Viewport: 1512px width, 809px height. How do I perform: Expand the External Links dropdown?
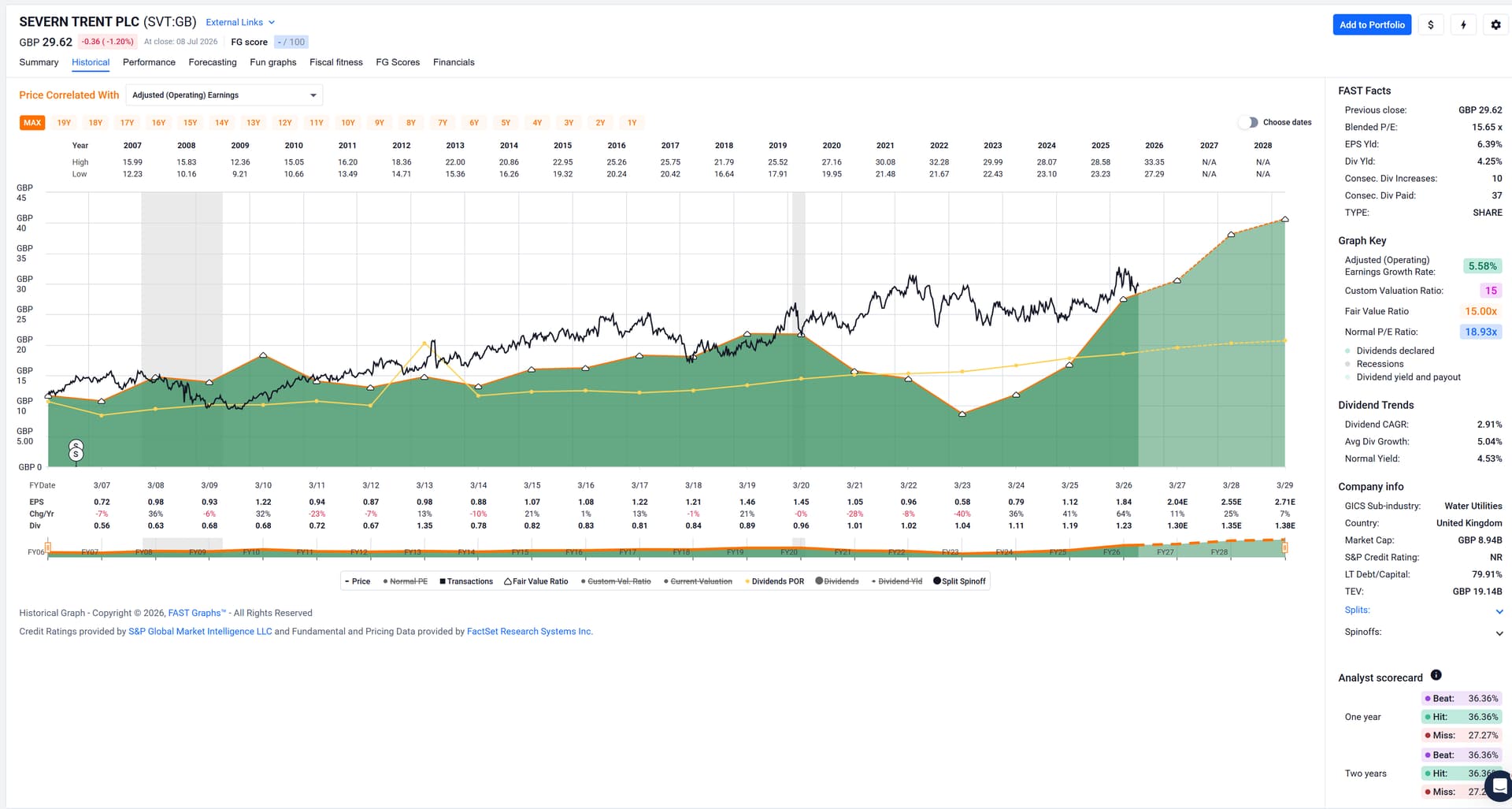[x=240, y=22]
